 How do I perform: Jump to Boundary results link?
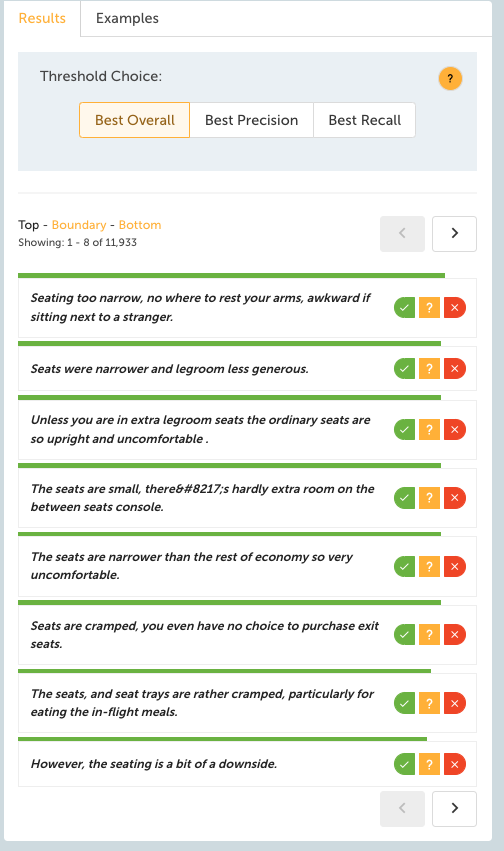[79, 225]
